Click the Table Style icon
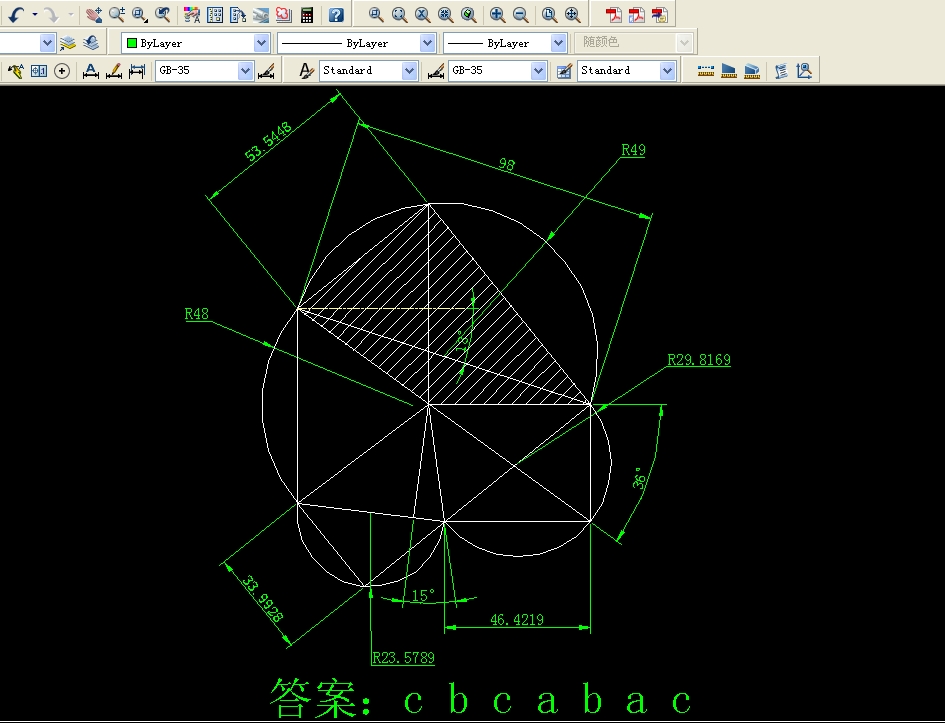This screenshot has height=723, width=945. coord(564,70)
